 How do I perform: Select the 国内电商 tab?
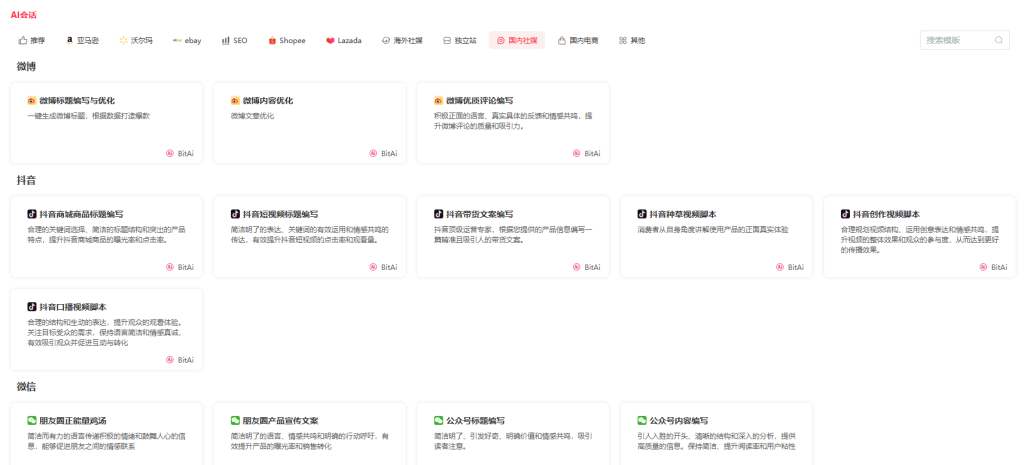(x=578, y=41)
